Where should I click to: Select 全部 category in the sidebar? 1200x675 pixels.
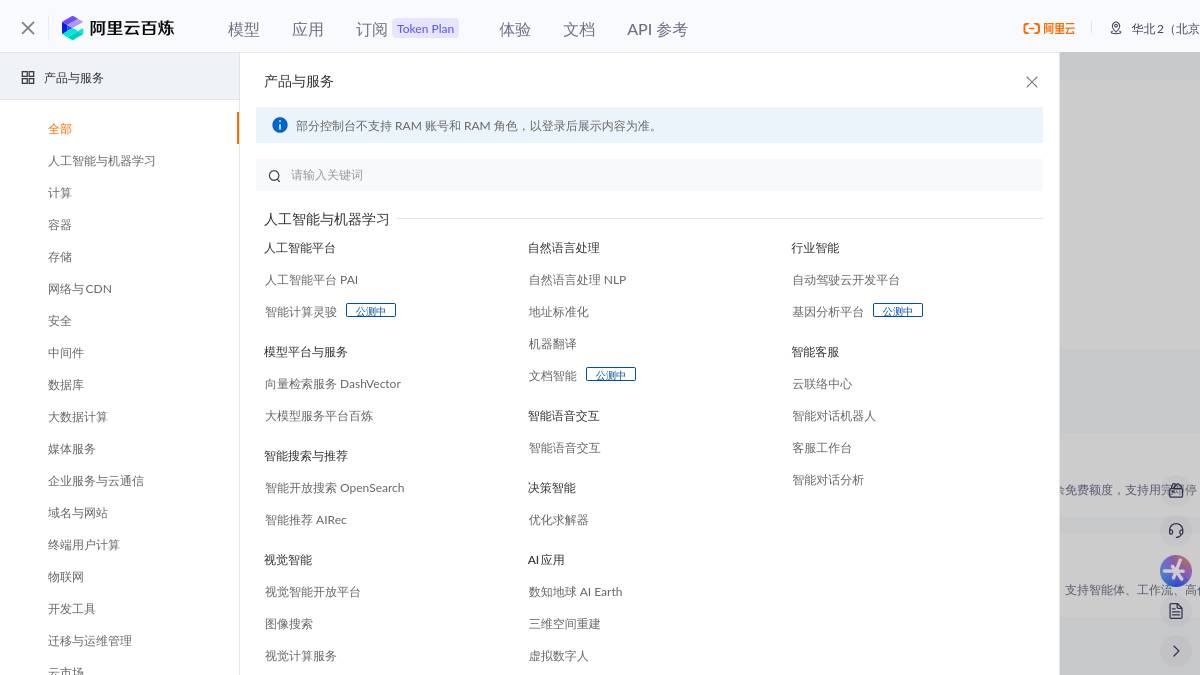pos(60,129)
